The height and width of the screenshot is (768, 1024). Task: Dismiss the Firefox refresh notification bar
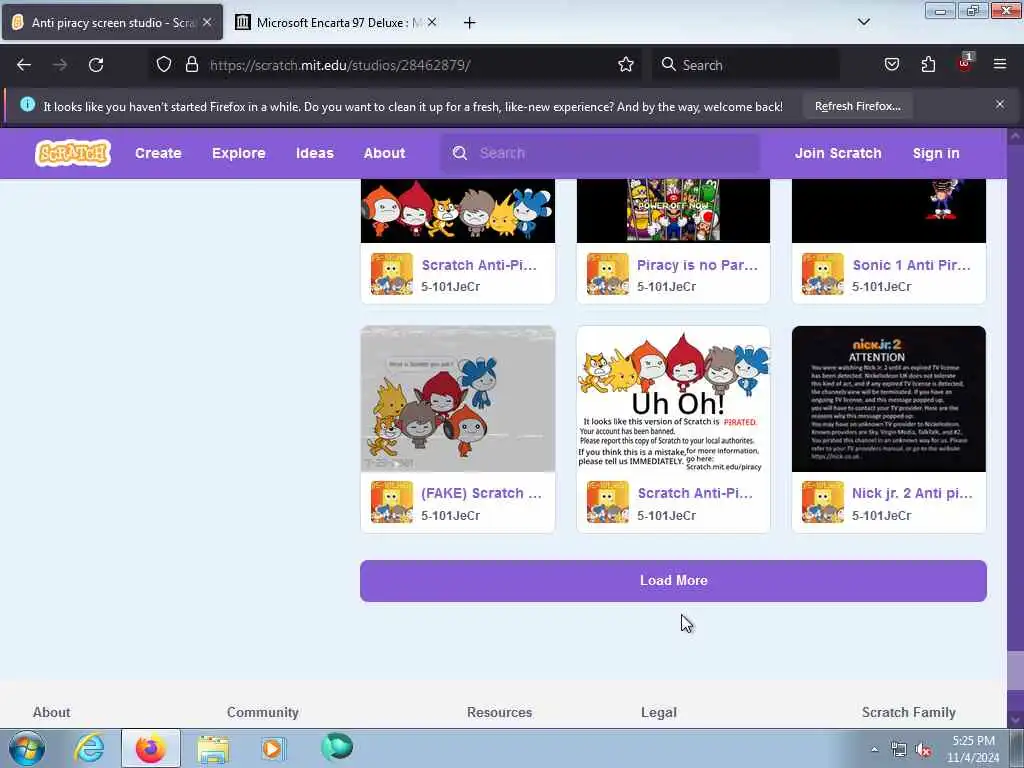(x=1000, y=104)
